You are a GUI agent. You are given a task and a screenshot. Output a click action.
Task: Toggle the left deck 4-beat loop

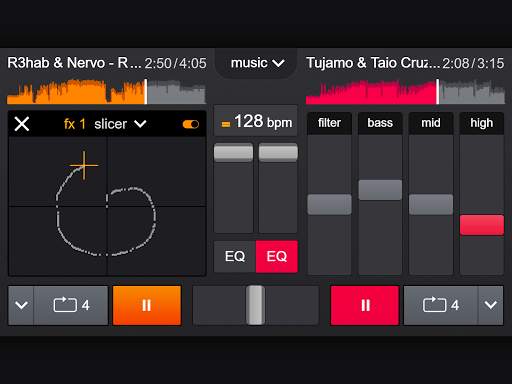(x=71, y=305)
